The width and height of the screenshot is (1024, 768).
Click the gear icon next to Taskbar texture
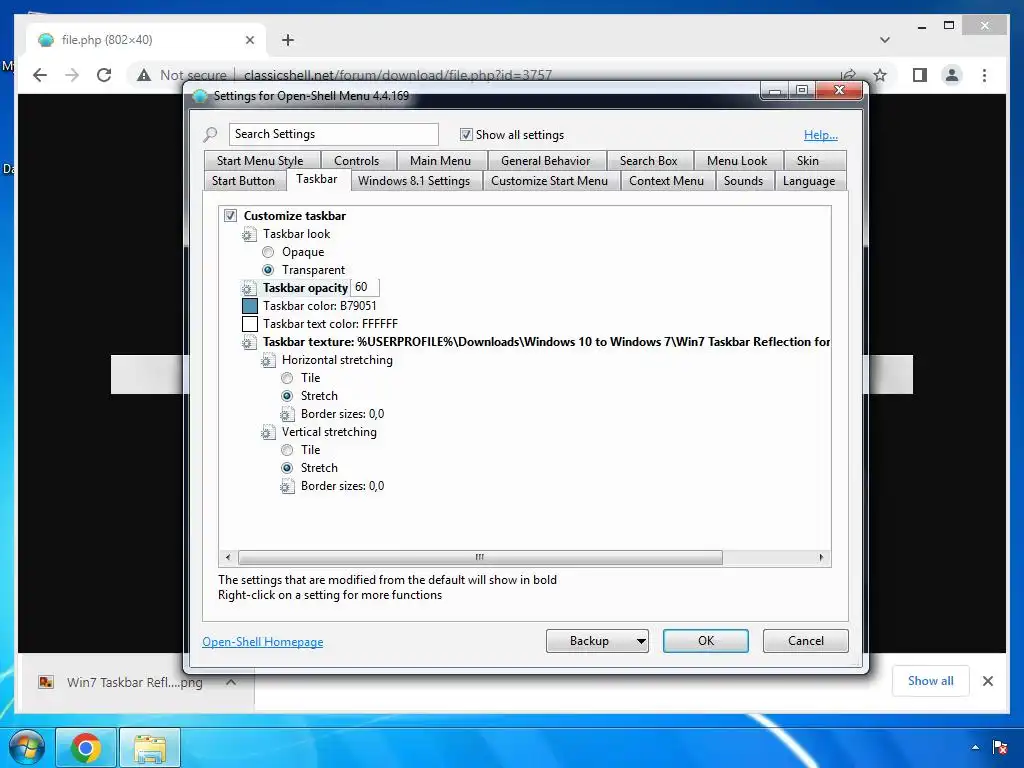(249, 342)
